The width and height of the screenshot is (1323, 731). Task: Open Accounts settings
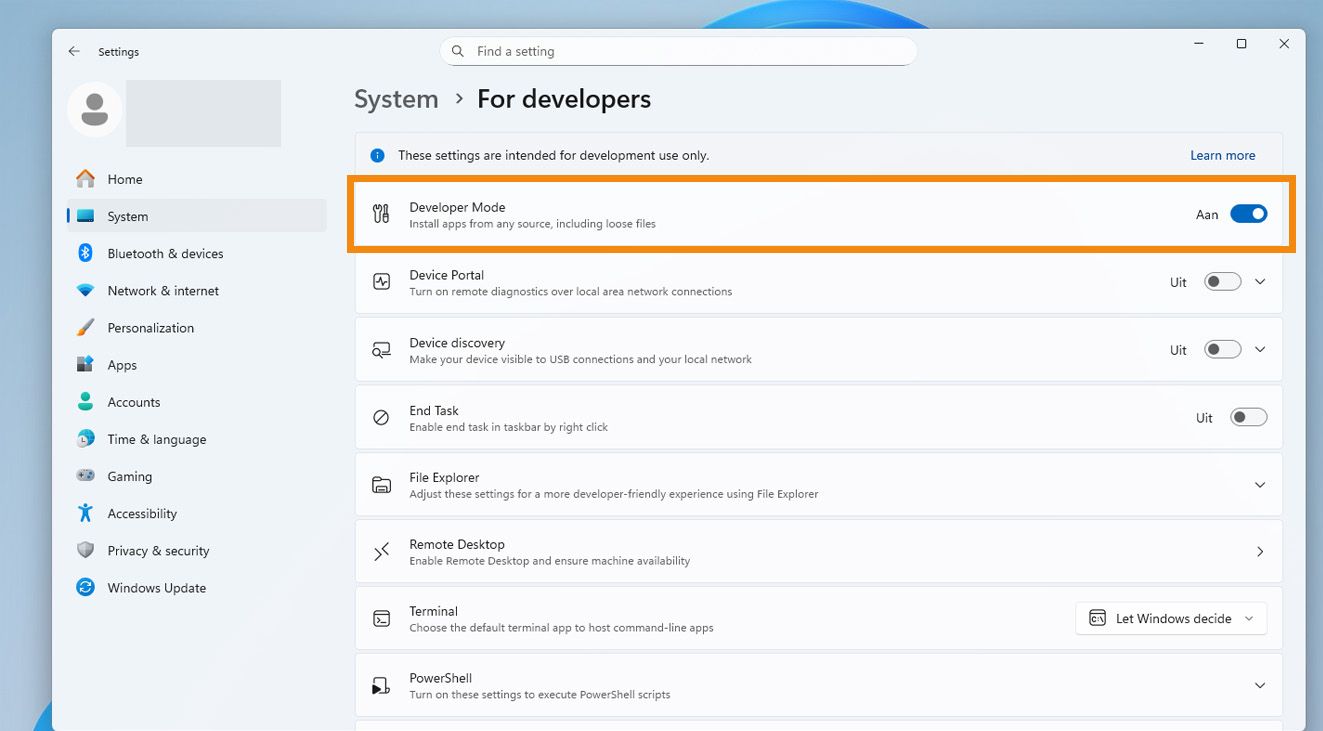pyautogui.click(x=197, y=402)
